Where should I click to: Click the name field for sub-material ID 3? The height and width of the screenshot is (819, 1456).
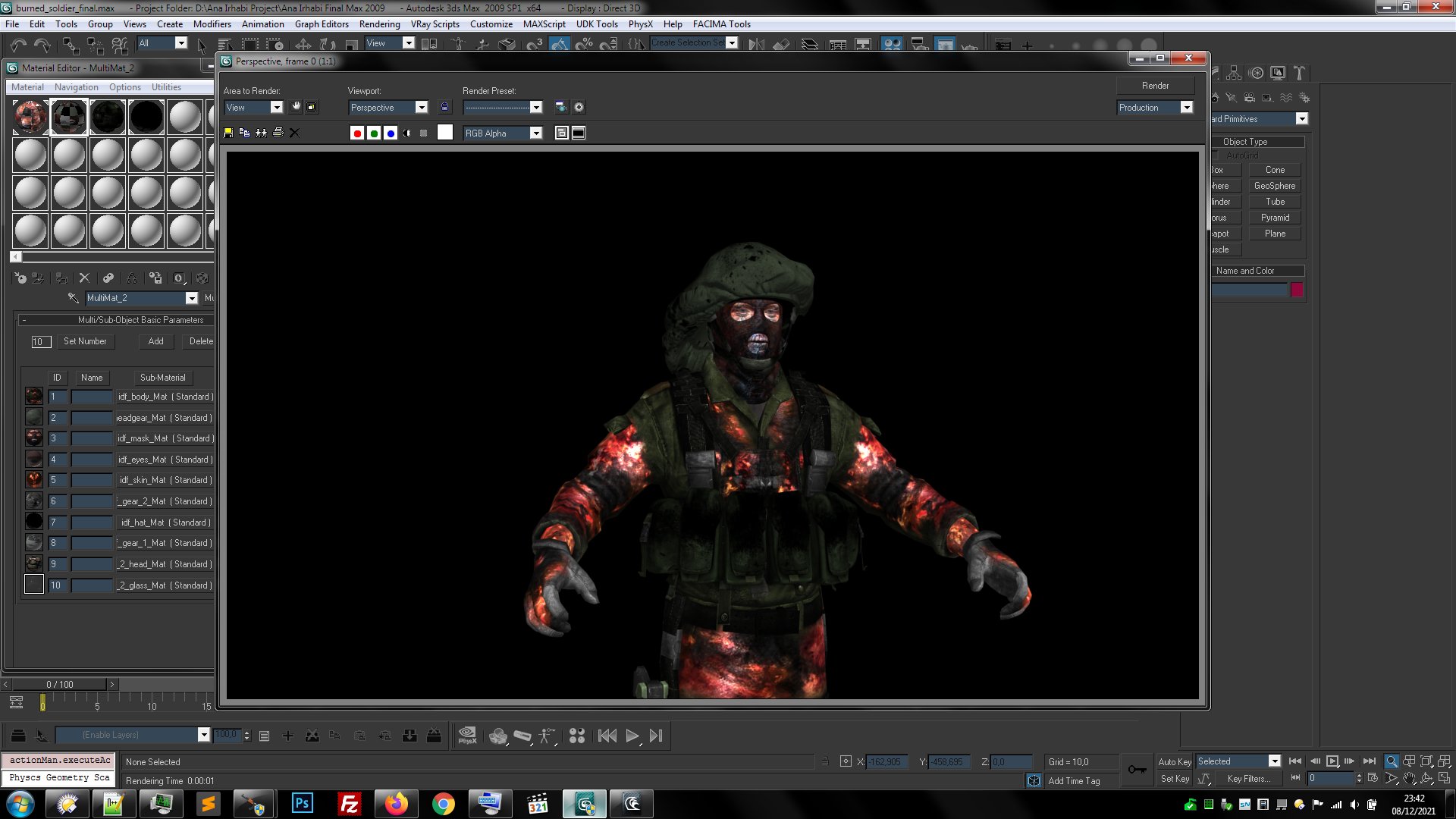coord(92,438)
